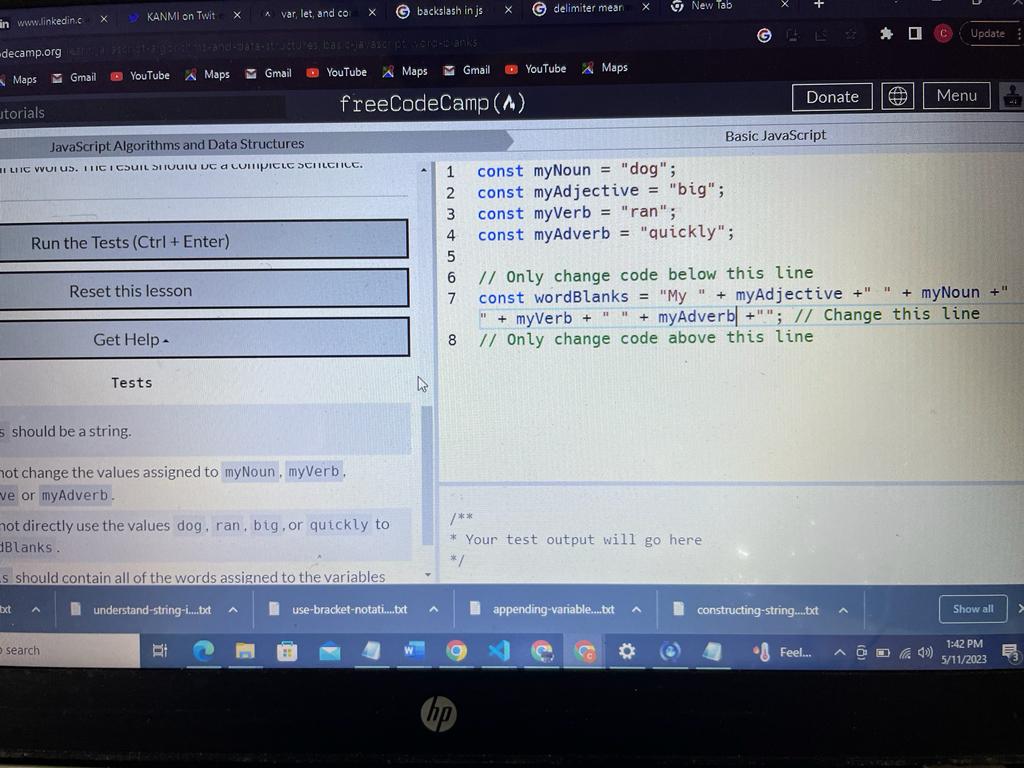Open the freeCodeCamp Menu button
1024x768 pixels.
pyautogui.click(x=957, y=96)
